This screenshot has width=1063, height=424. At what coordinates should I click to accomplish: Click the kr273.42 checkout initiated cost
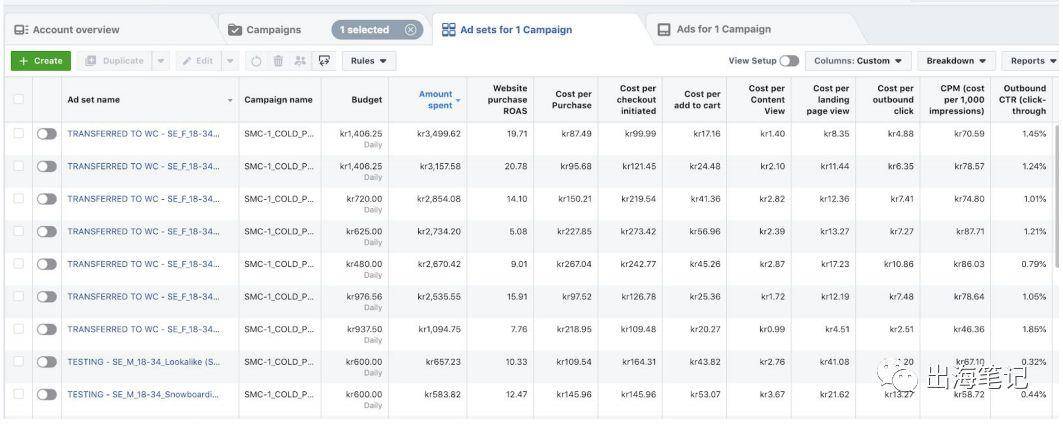point(639,231)
